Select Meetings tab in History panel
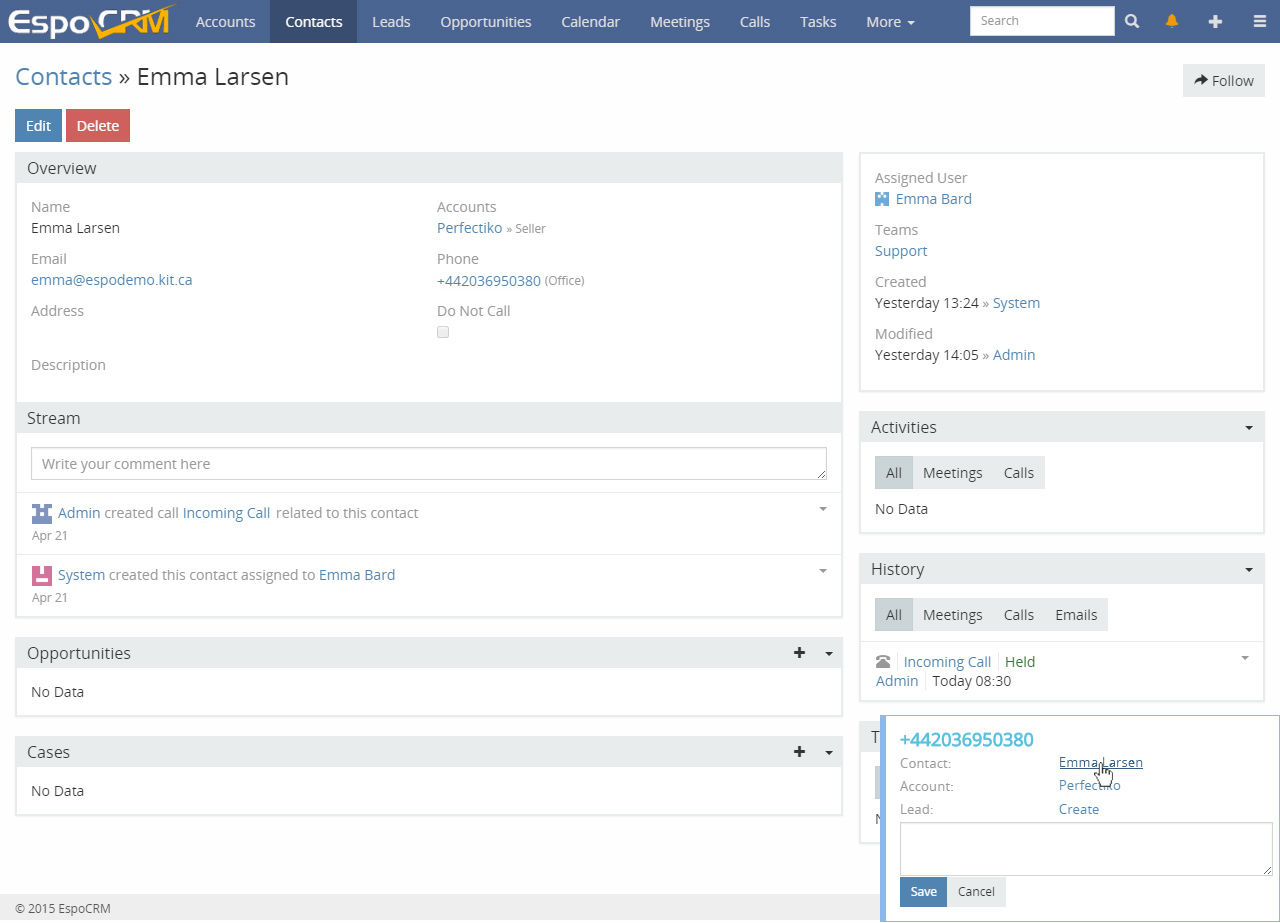 952,615
